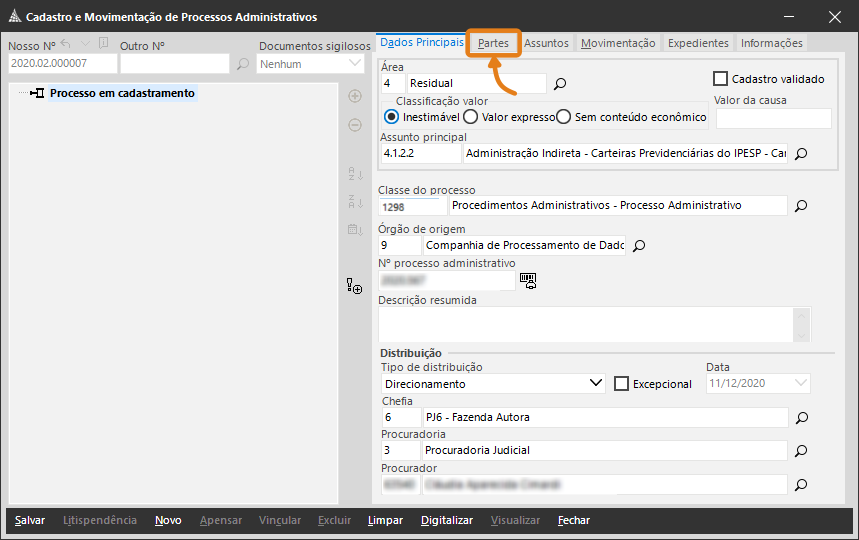Choose the Sem conteúdo econômico option

[564, 117]
